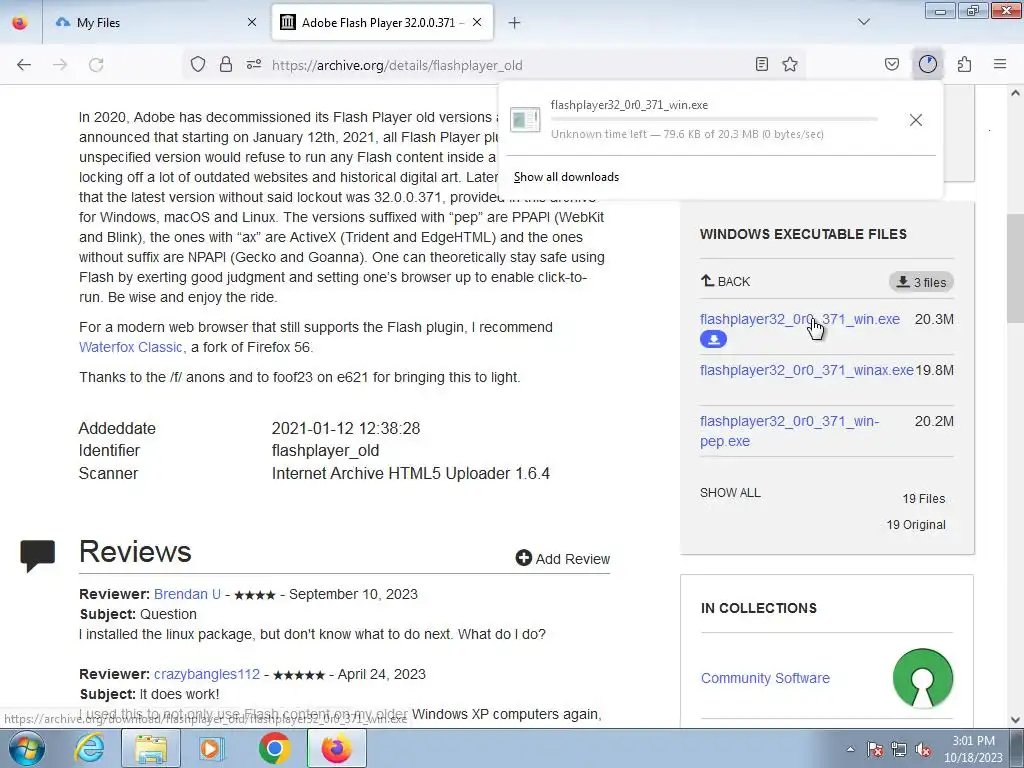Click the identifier value flashplayer_old
The image size is (1024, 768).
tap(325, 451)
